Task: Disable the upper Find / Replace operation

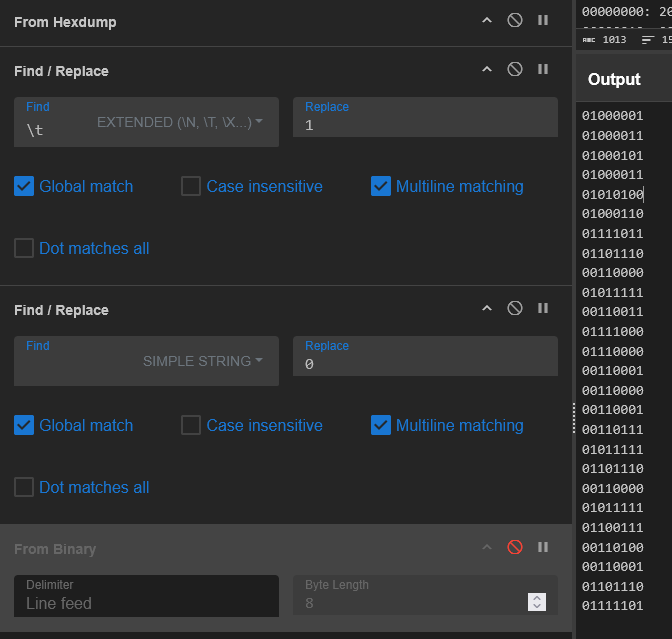Action: [515, 69]
